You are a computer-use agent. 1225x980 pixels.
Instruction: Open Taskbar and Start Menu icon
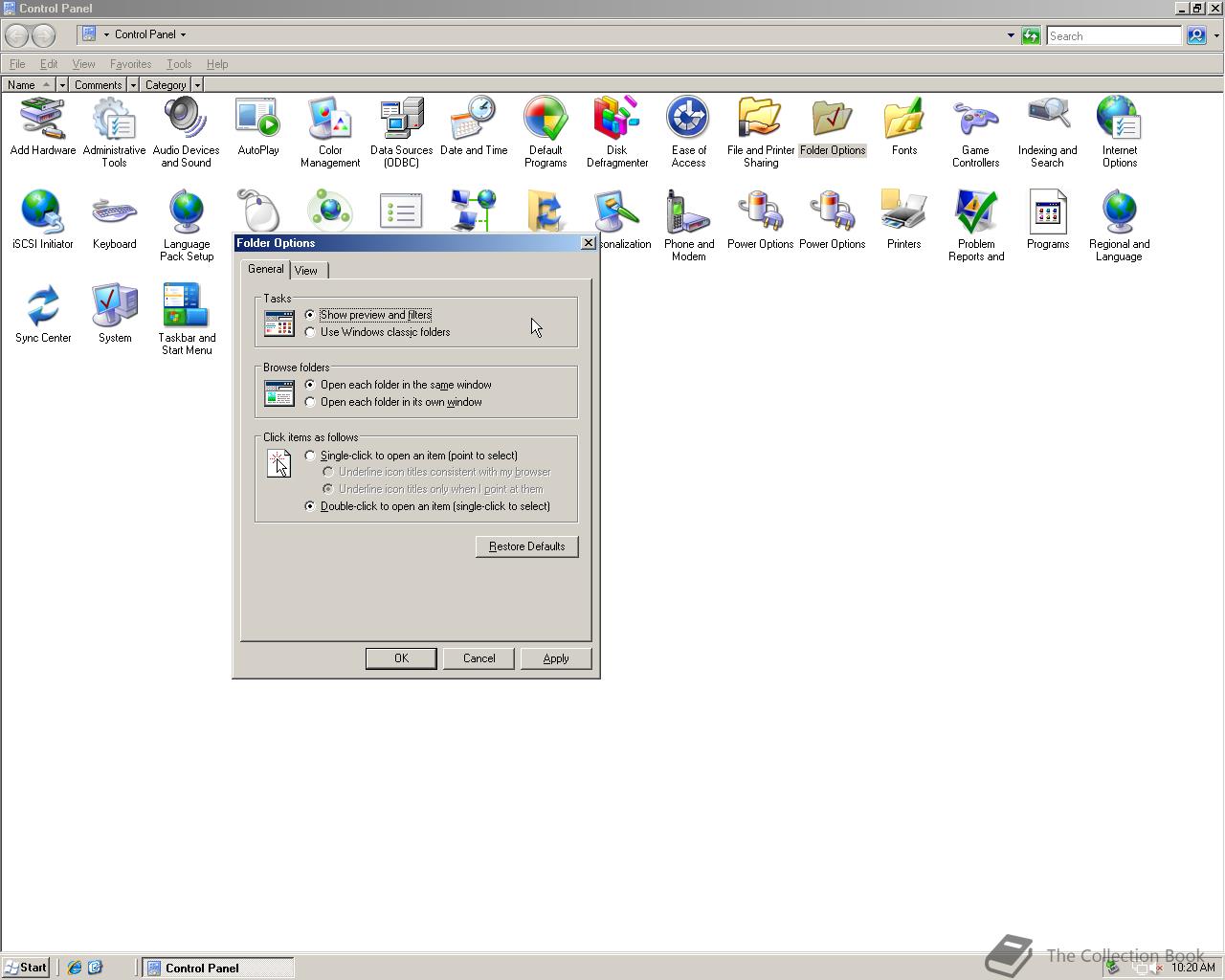[187, 320]
